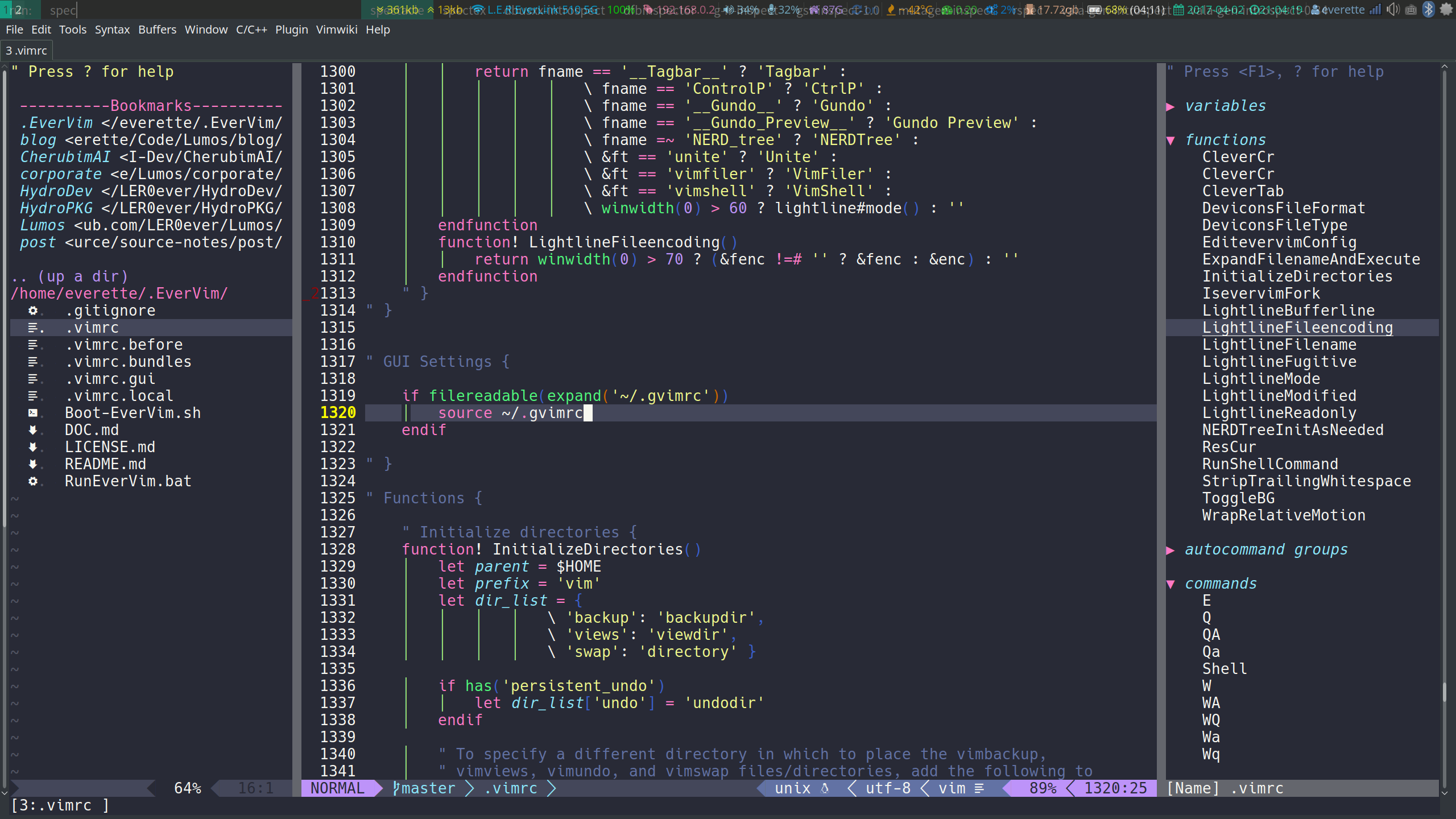Image resolution: width=1456 pixels, height=819 pixels.
Task: Click the Tagbar vertical scrollbar thumb
Action: click(1444, 691)
